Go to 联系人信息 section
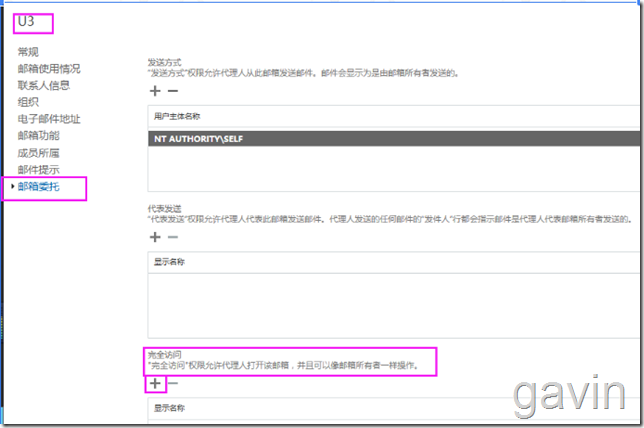 (x=44, y=85)
